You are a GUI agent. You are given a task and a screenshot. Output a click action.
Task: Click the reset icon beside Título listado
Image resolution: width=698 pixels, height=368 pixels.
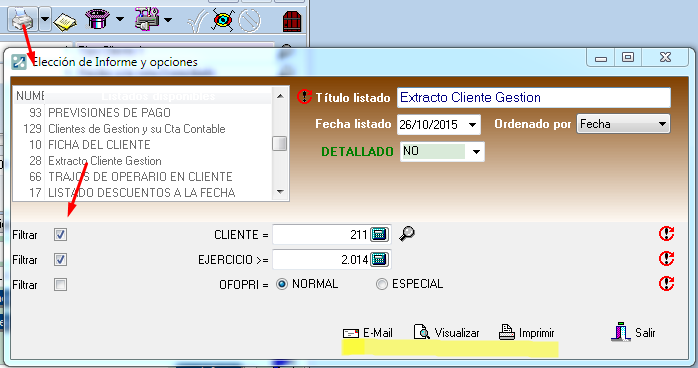click(304, 97)
